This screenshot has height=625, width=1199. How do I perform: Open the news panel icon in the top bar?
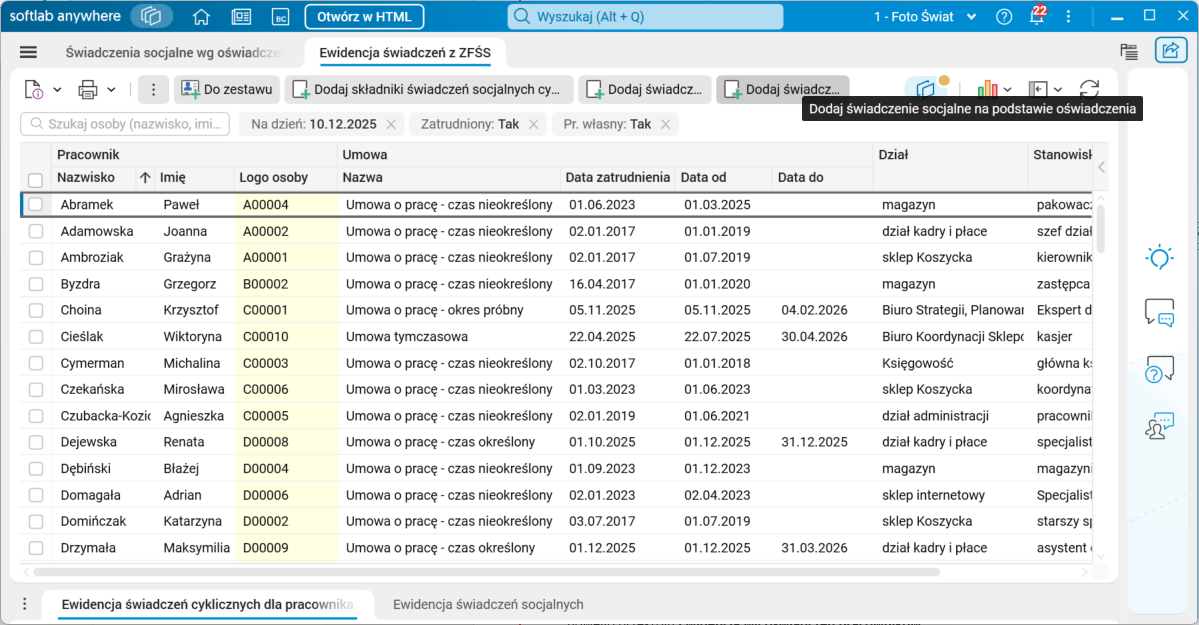click(241, 17)
